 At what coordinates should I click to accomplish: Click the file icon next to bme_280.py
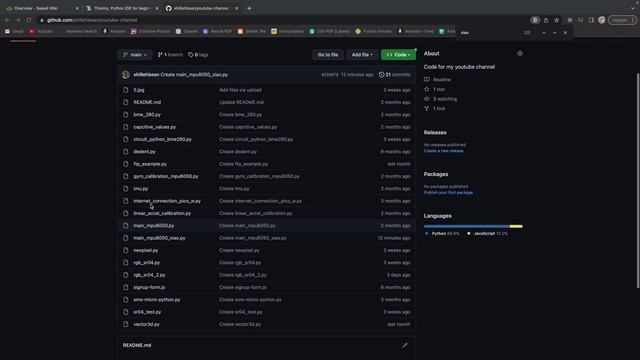(126, 115)
